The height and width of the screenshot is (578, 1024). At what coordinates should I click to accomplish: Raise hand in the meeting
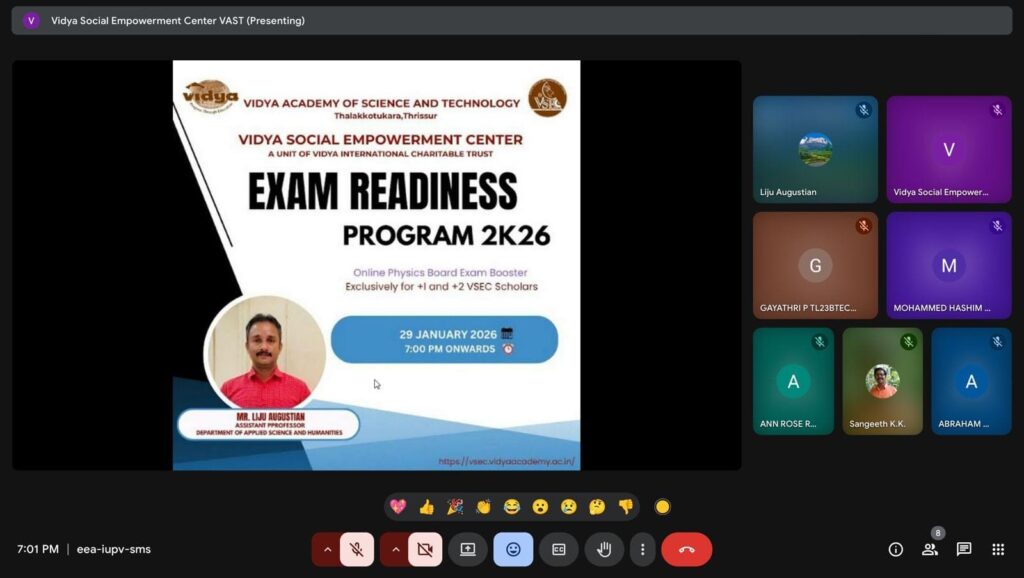click(604, 549)
